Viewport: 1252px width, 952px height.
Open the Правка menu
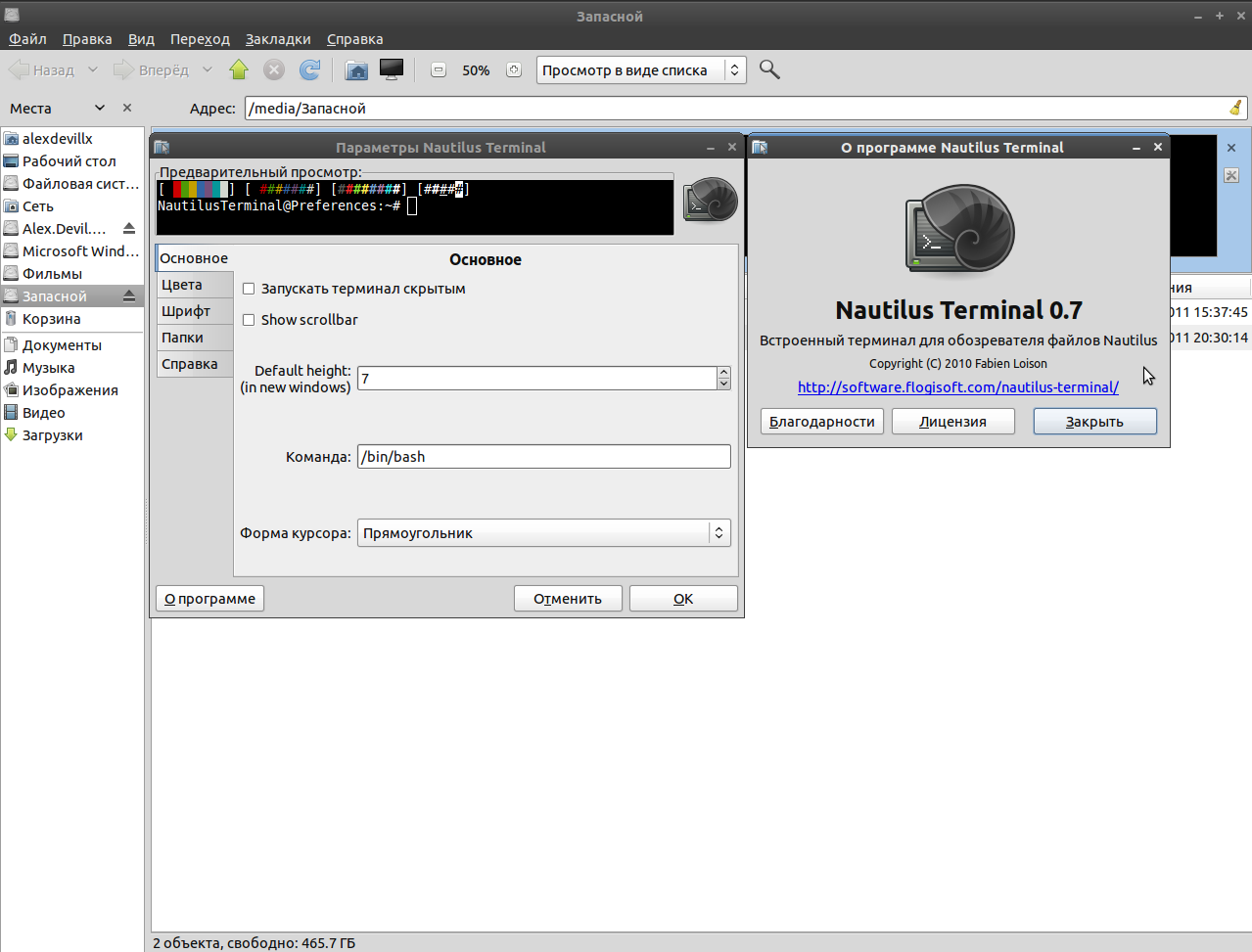[87, 39]
